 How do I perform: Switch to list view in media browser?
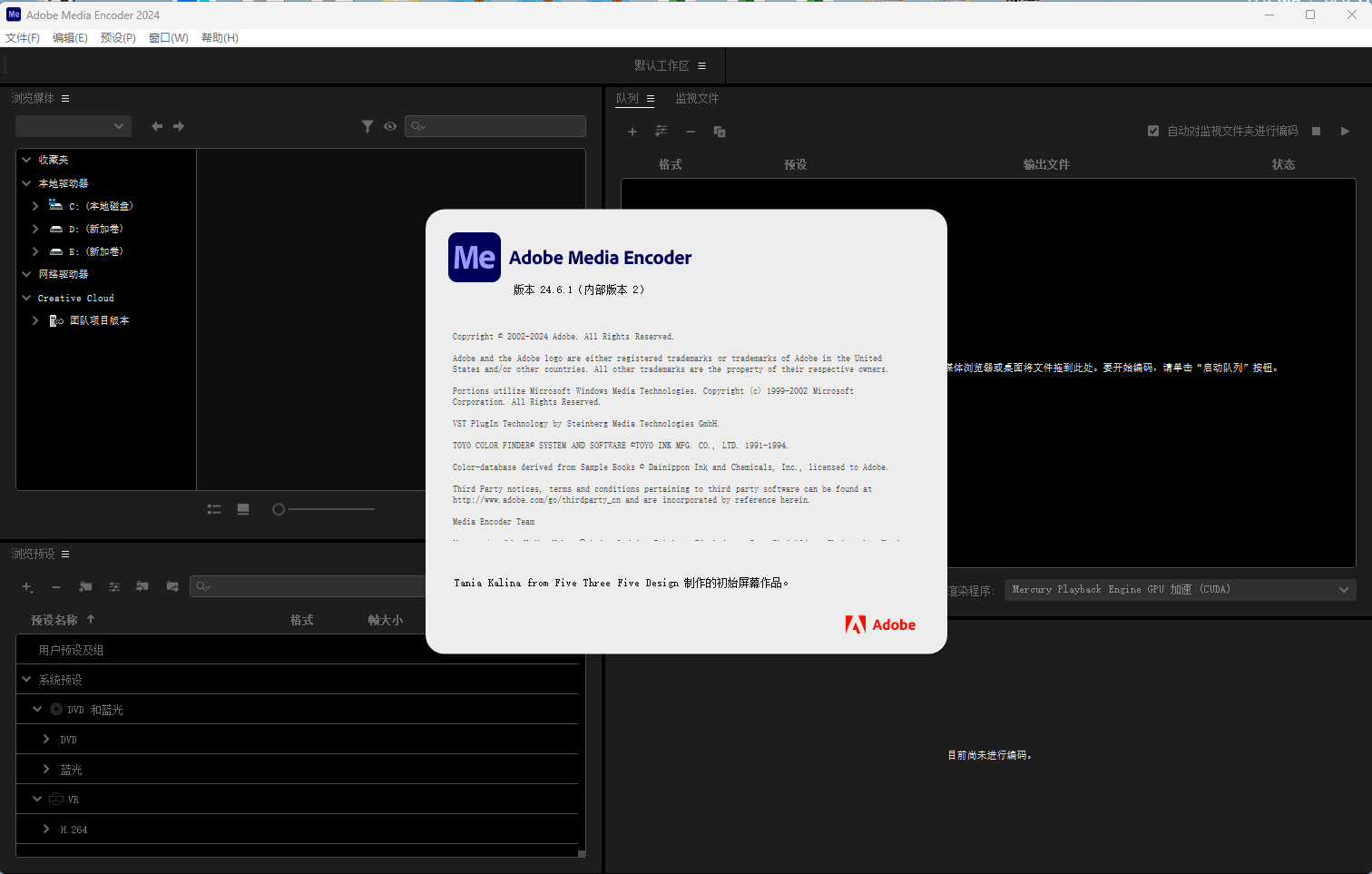click(x=214, y=509)
